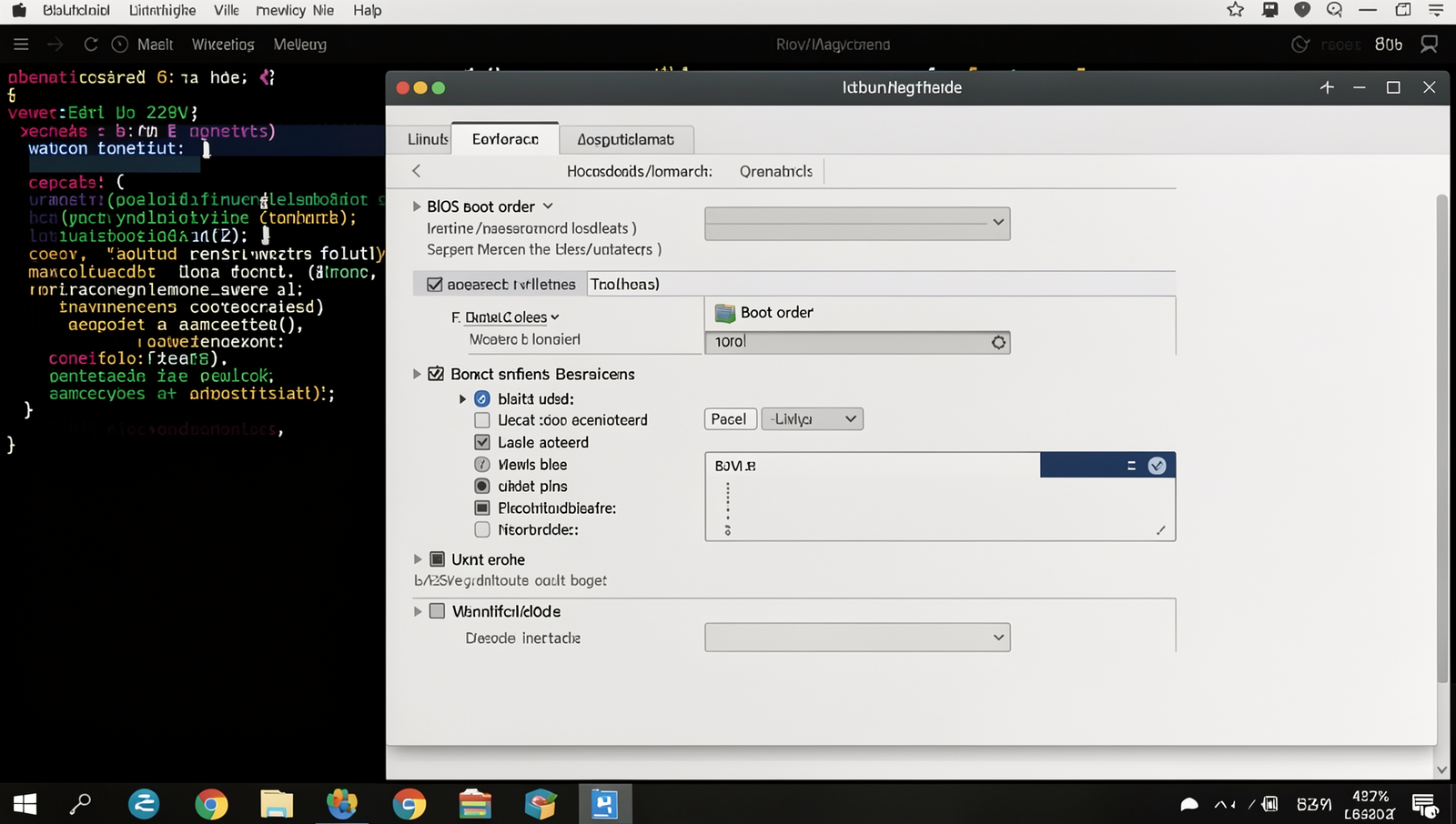
Task: Click the Pacel button
Action: click(729, 419)
